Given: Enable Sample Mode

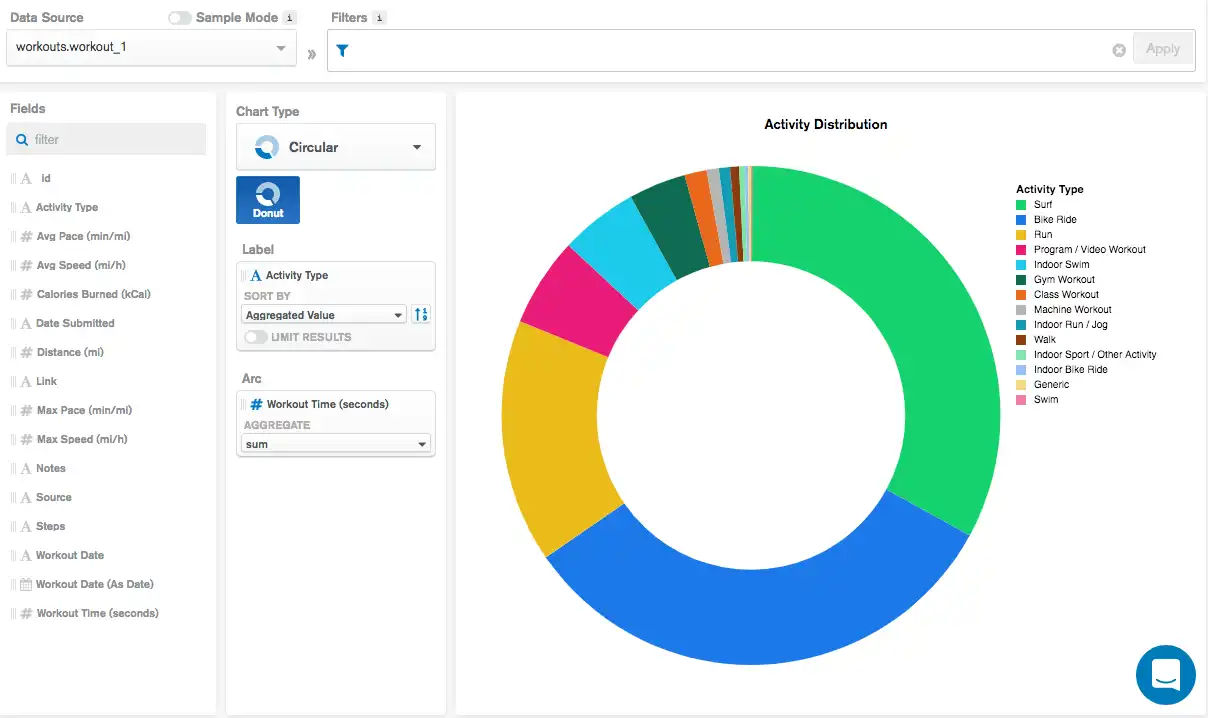Looking at the screenshot, I should click(178, 17).
